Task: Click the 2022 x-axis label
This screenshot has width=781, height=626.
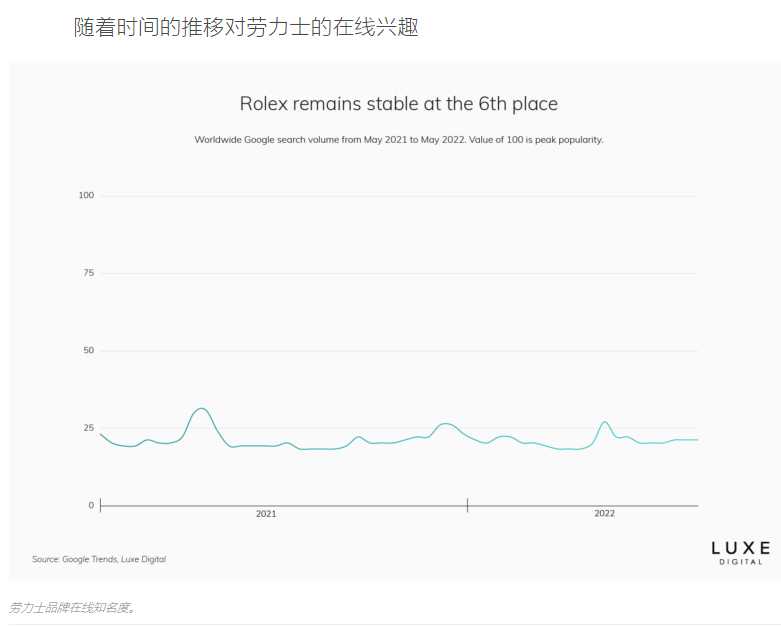Action: point(604,513)
